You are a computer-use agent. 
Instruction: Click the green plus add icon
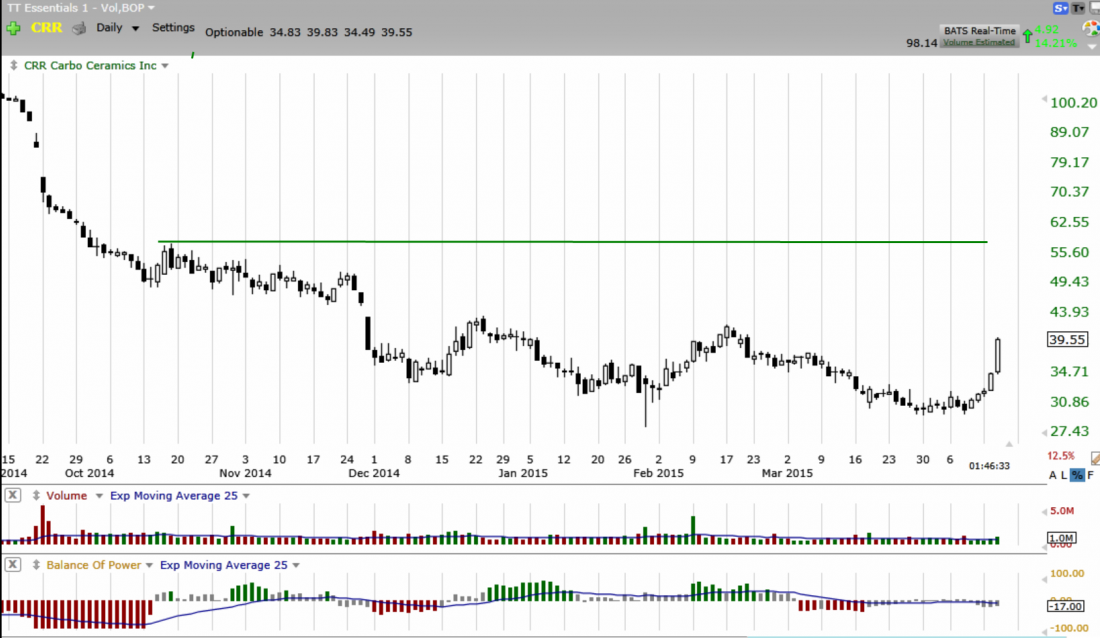click(x=13, y=29)
